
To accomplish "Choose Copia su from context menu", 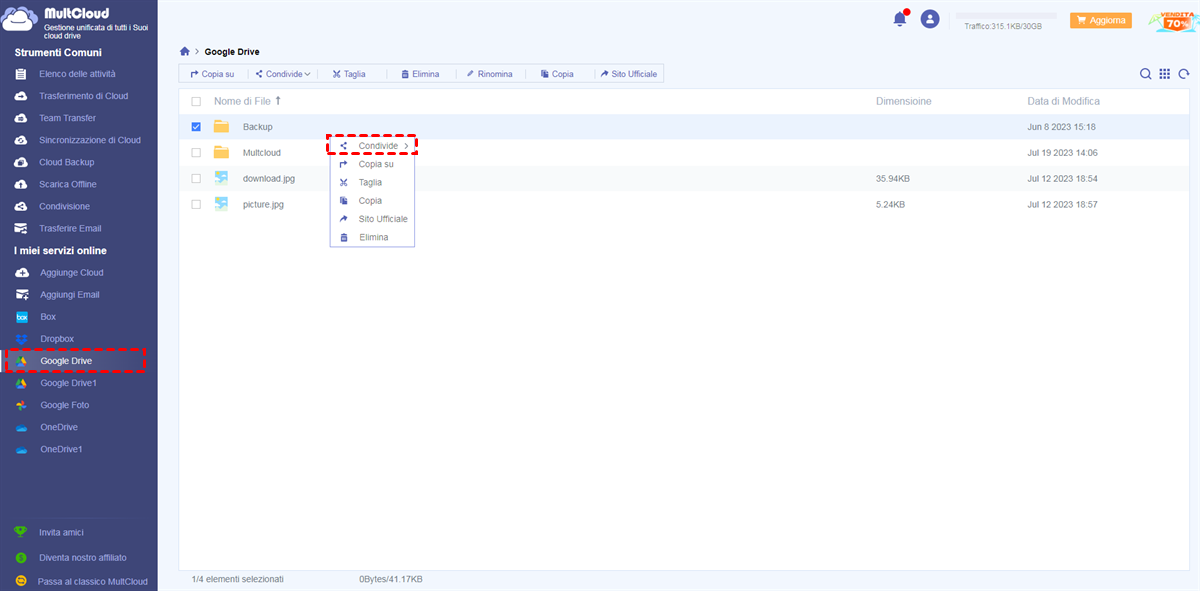I will pyautogui.click(x=372, y=164).
